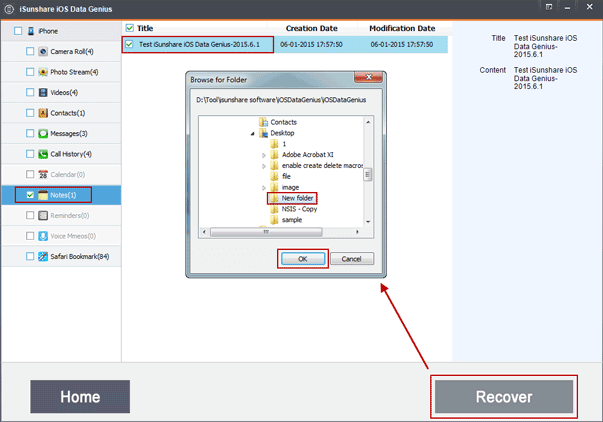Click the NSIS - Copy folder icon
Viewport: 603px width, 422px height.
coord(274,209)
